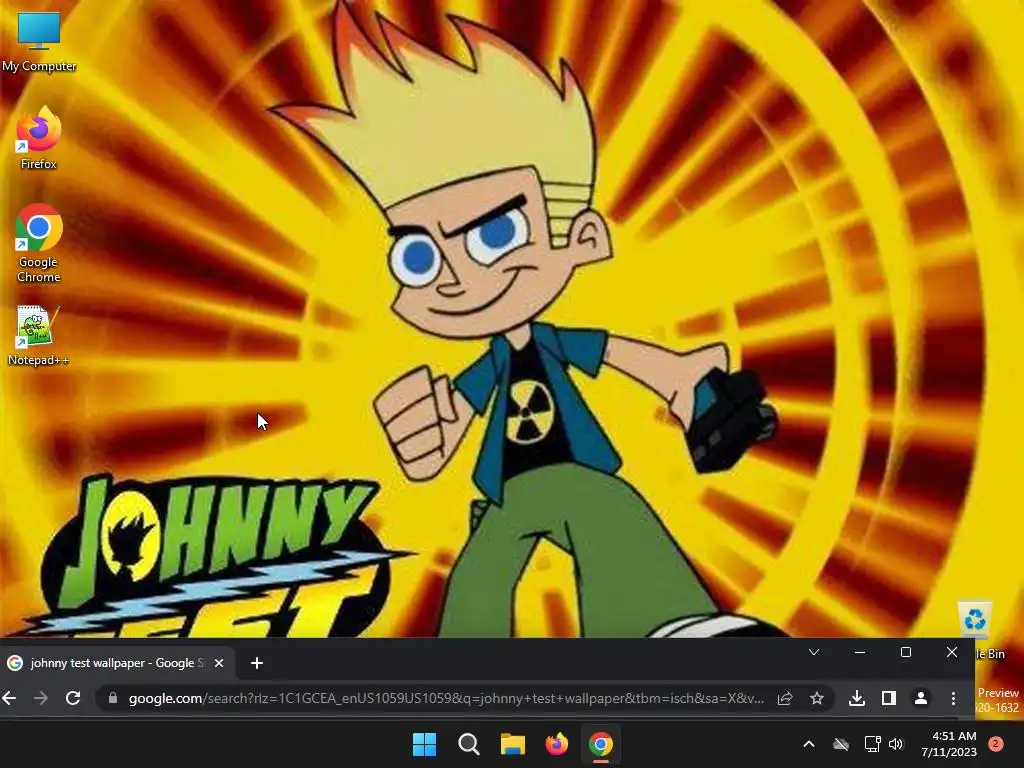Open the Recycle Bin desktop icon
The image size is (1024, 768).
[977, 628]
